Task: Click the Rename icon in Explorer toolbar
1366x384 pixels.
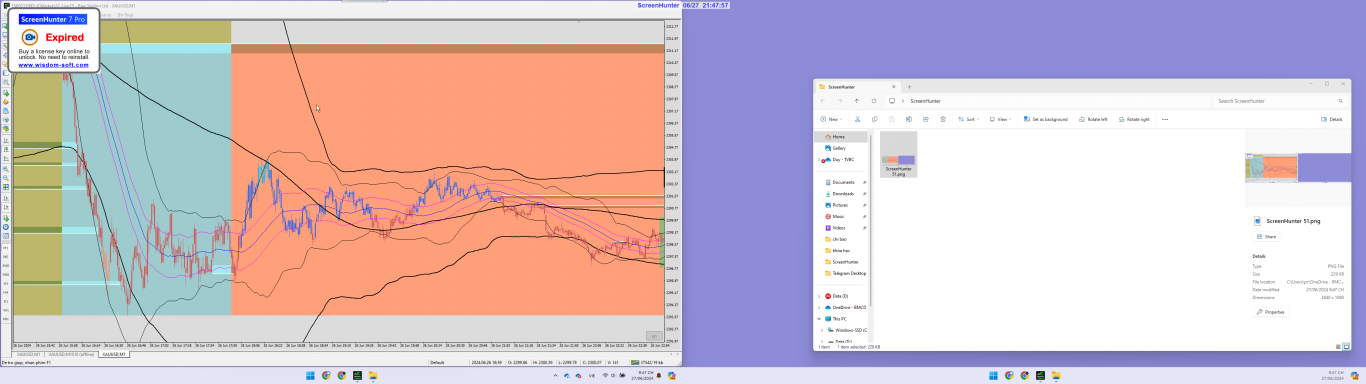Action: pos(908,119)
